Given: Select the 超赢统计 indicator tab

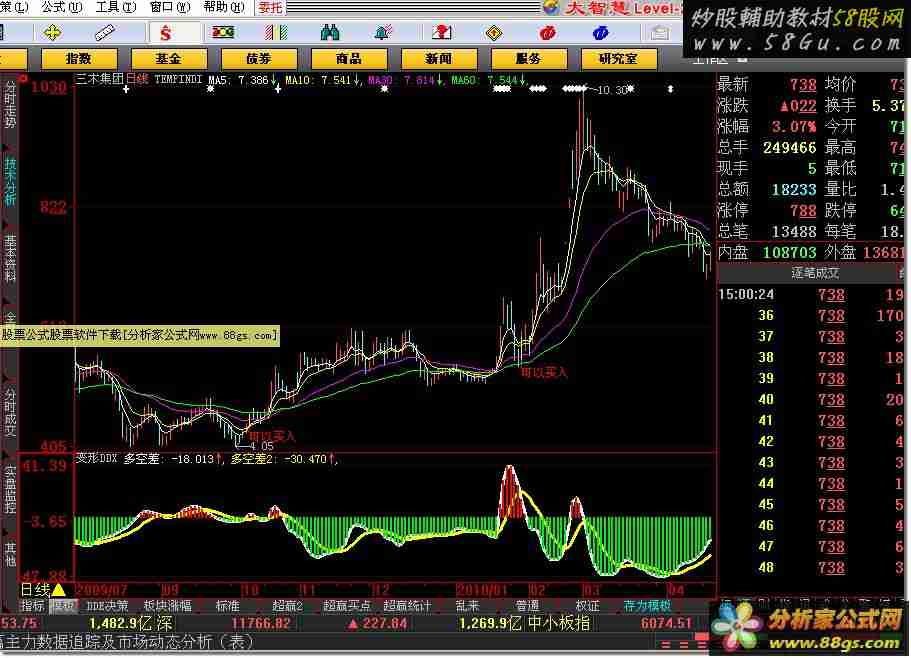Looking at the screenshot, I should pos(407,606).
